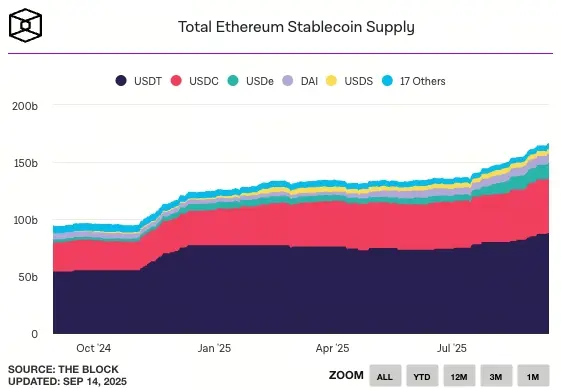This screenshot has width=561, height=390.
Task: Click the Jan '25 axis label
Action: point(214,348)
